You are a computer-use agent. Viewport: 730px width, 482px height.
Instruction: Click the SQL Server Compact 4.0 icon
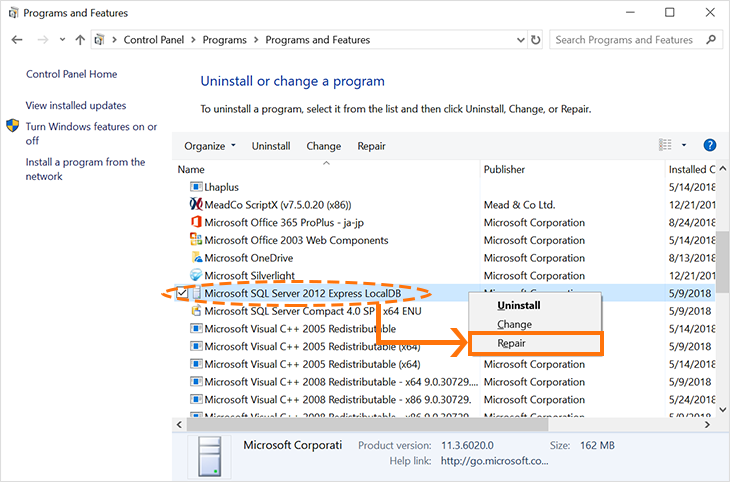point(196,311)
